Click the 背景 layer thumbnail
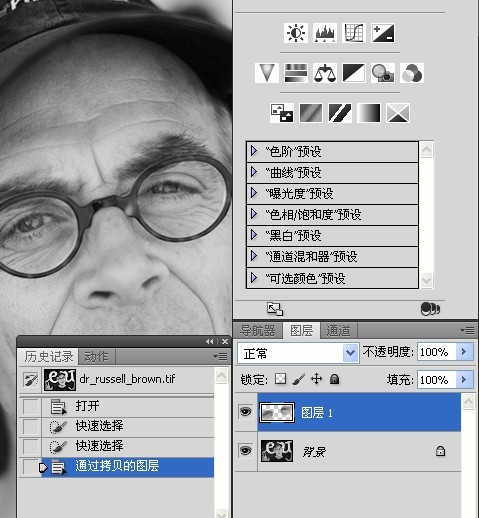 click(277, 451)
